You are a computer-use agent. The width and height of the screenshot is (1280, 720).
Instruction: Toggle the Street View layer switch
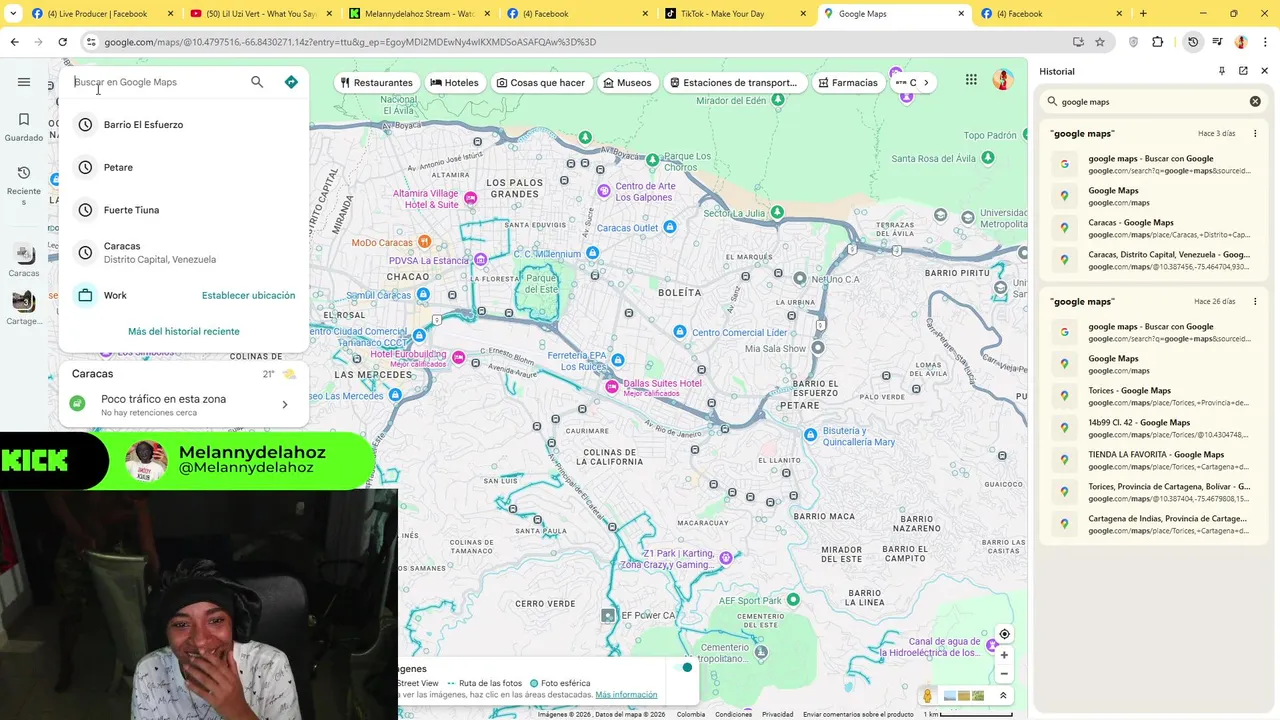pyautogui.click(x=685, y=667)
